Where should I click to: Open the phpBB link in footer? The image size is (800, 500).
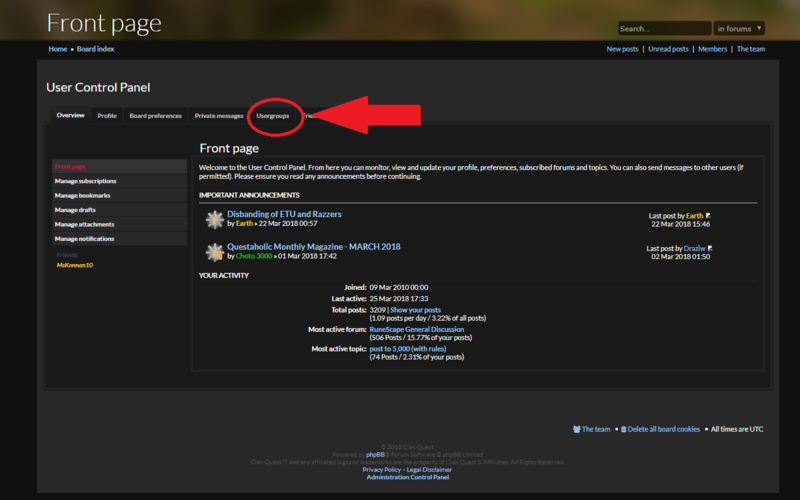point(376,455)
